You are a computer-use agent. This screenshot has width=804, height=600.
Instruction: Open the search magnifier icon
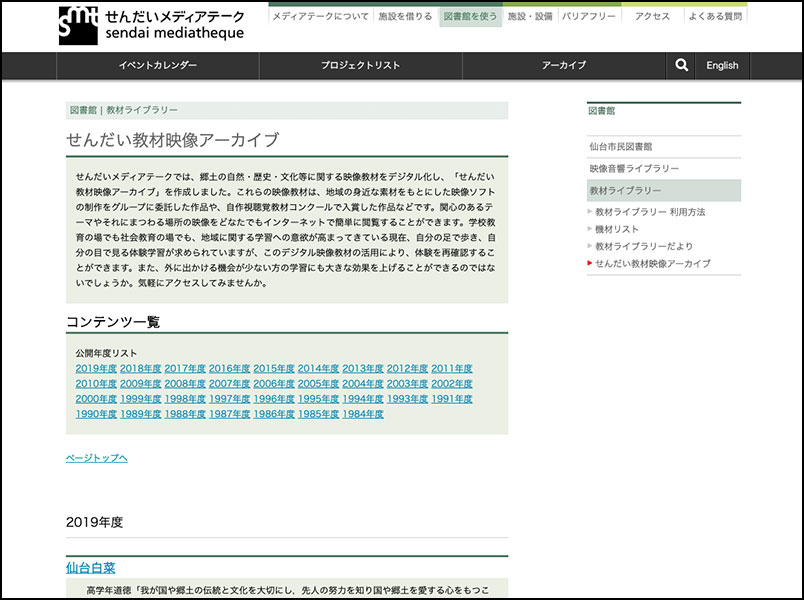pos(682,65)
